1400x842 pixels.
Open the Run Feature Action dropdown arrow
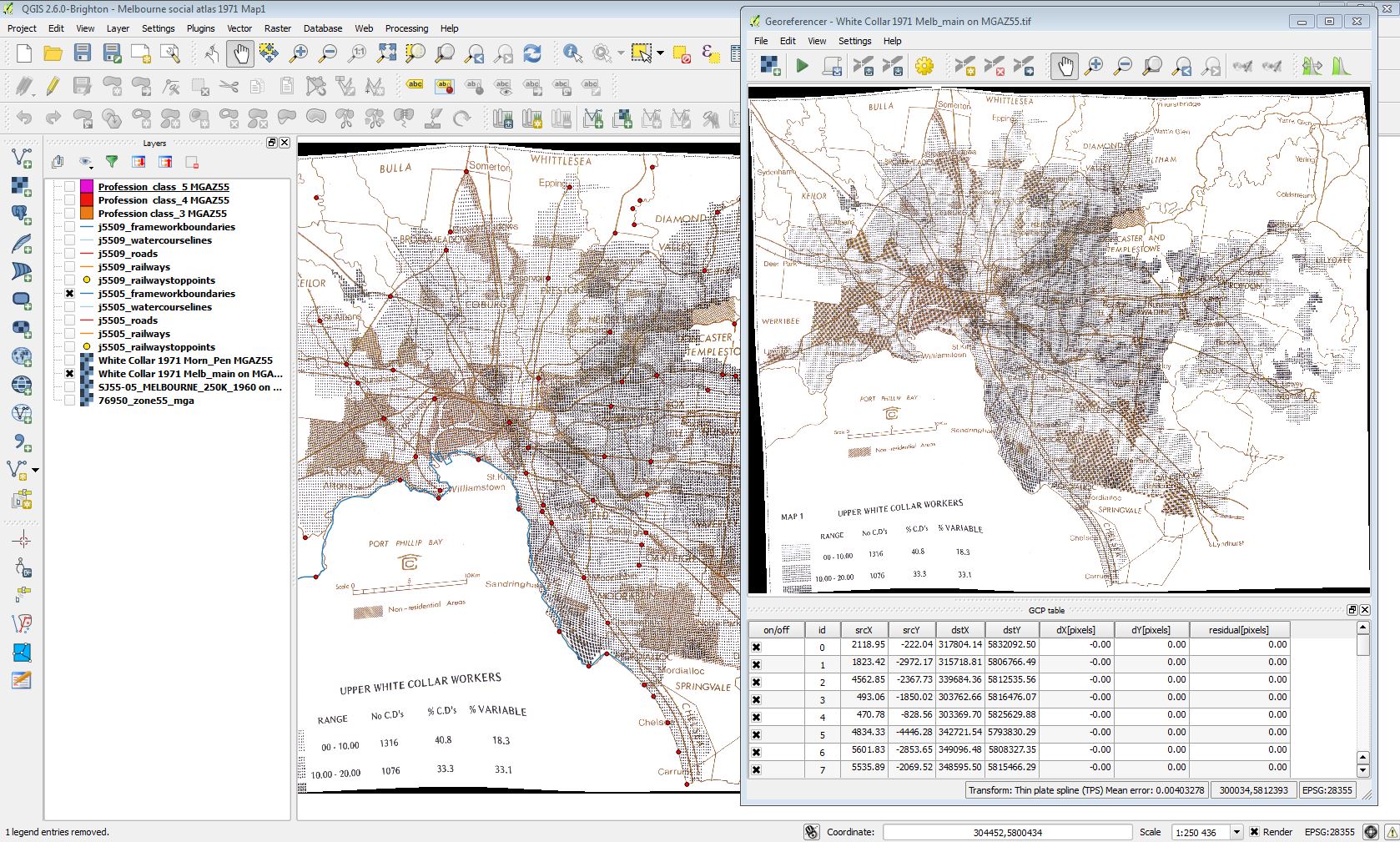pos(621,54)
